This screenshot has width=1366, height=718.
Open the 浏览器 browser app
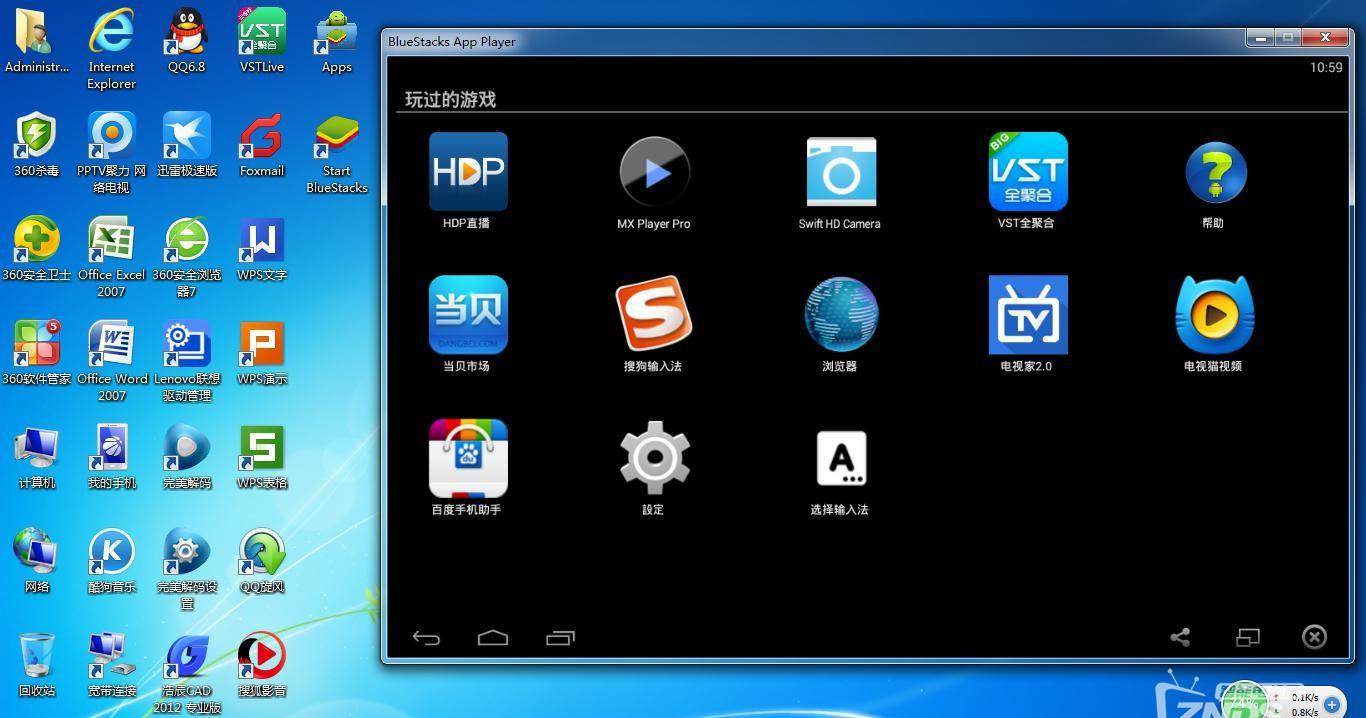pos(840,315)
